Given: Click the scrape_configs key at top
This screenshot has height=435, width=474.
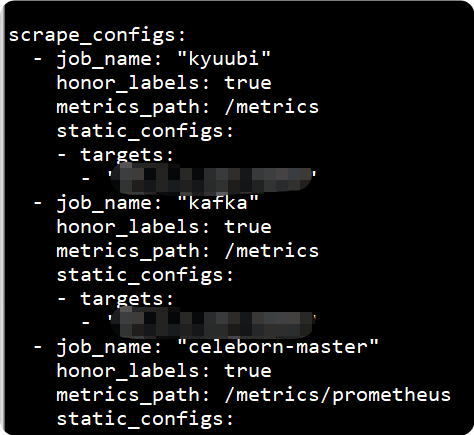Looking at the screenshot, I should coord(97,35).
